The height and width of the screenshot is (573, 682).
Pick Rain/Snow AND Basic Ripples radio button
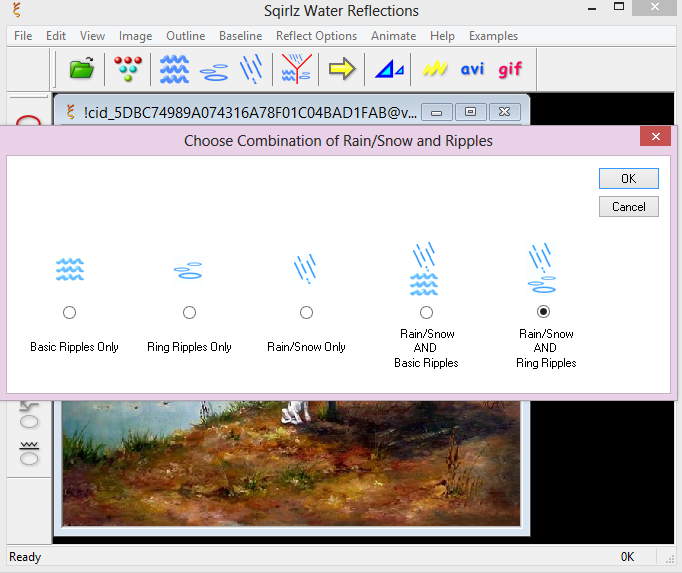[426, 313]
